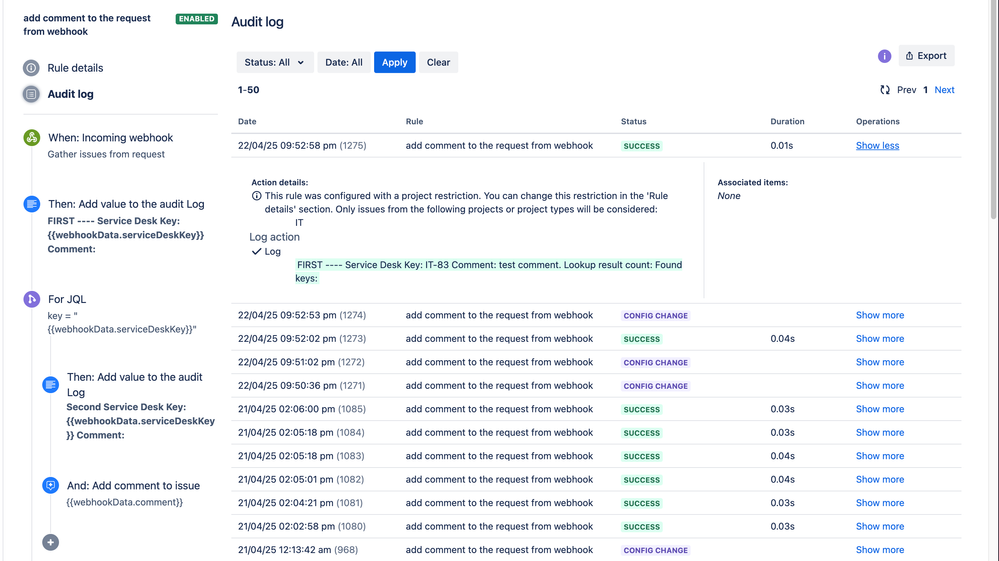
Task: Select the Date column header
Action: click(x=247, y=122)
